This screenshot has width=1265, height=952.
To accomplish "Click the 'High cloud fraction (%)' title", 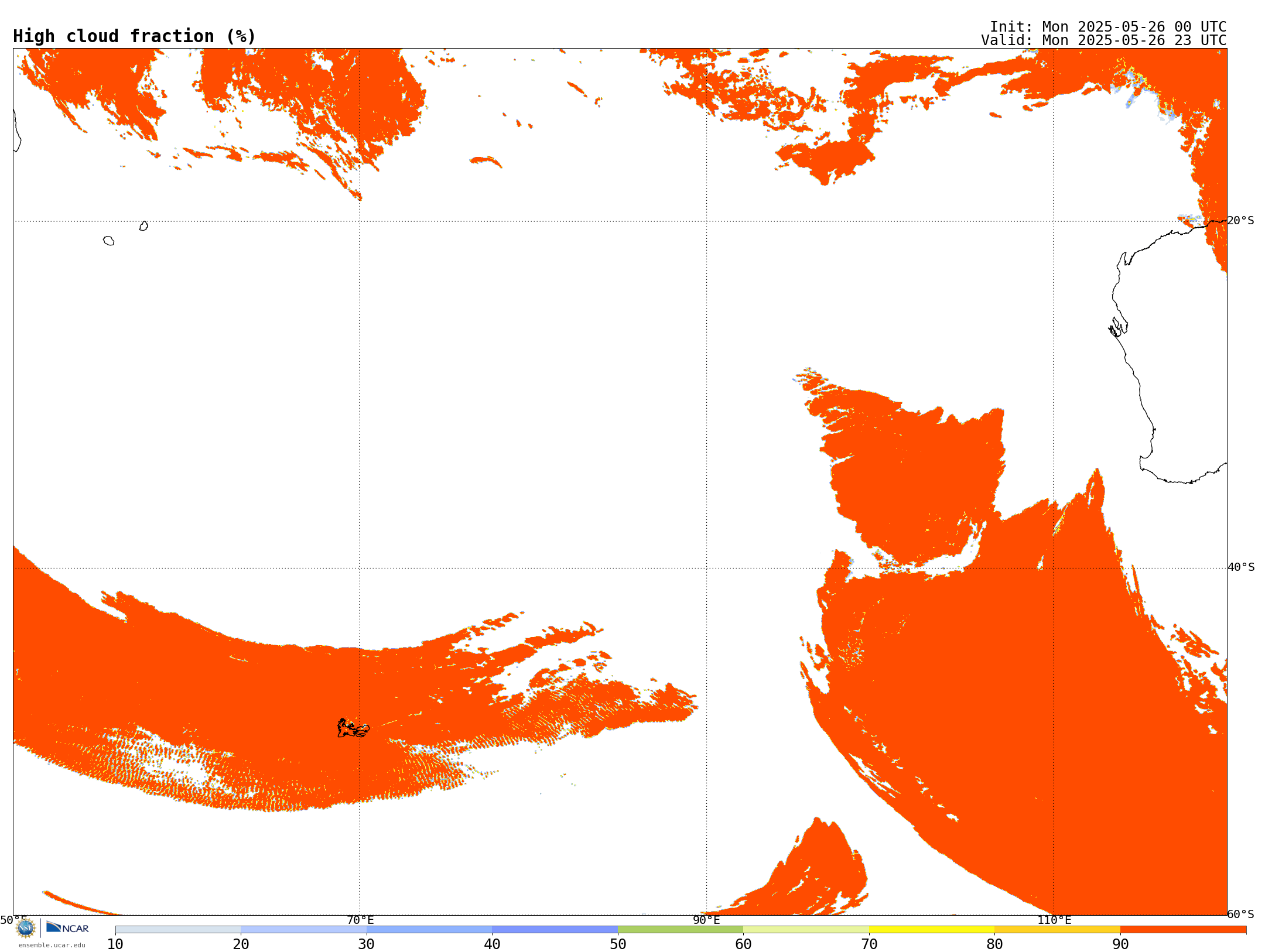I will coord(134,36).
